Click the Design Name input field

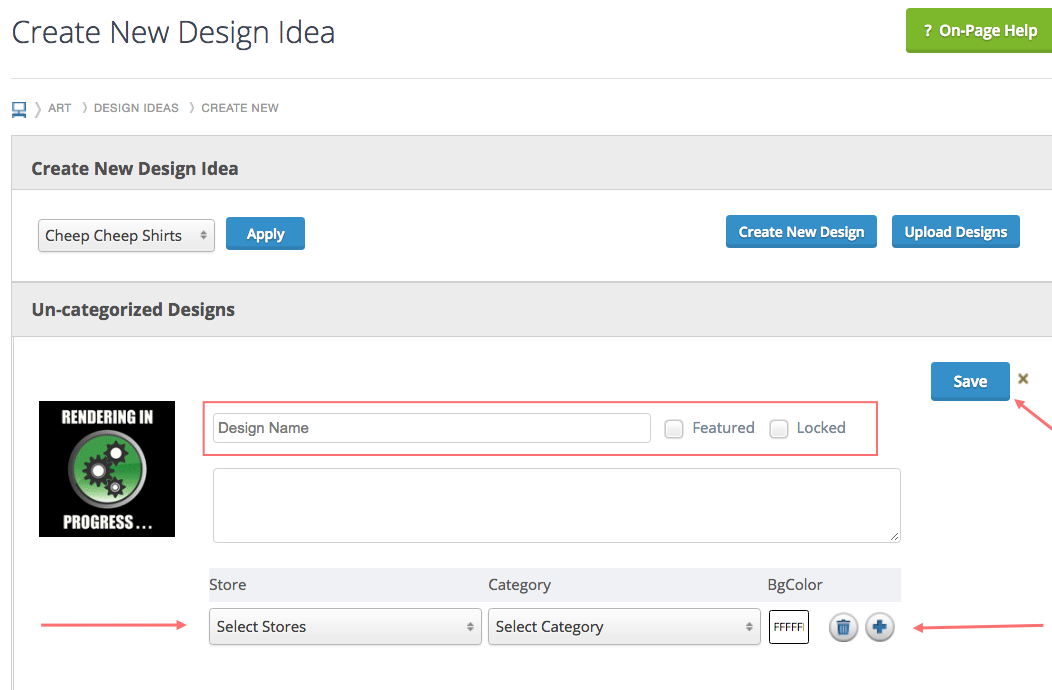pyautogui.click(x=430, y=428)
